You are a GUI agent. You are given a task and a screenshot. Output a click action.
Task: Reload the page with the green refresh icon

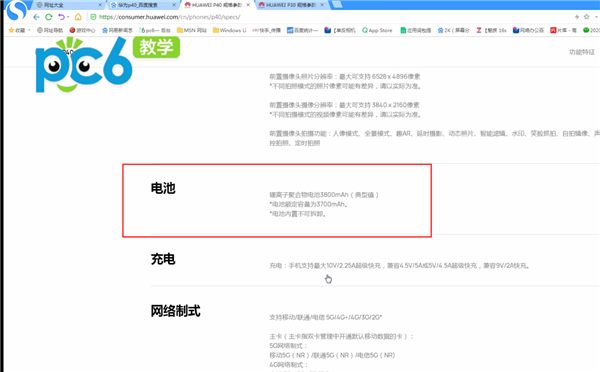(x=49, y=17)
